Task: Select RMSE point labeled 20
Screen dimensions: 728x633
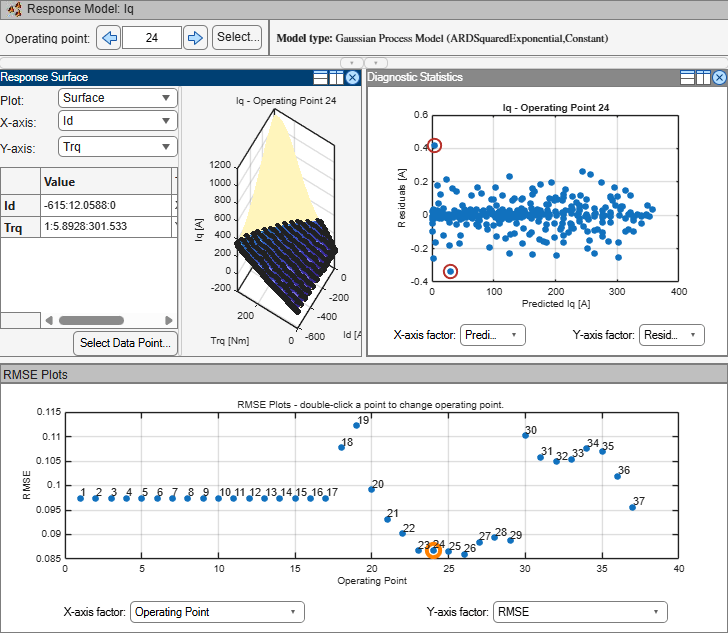Action: coord(371,489)
